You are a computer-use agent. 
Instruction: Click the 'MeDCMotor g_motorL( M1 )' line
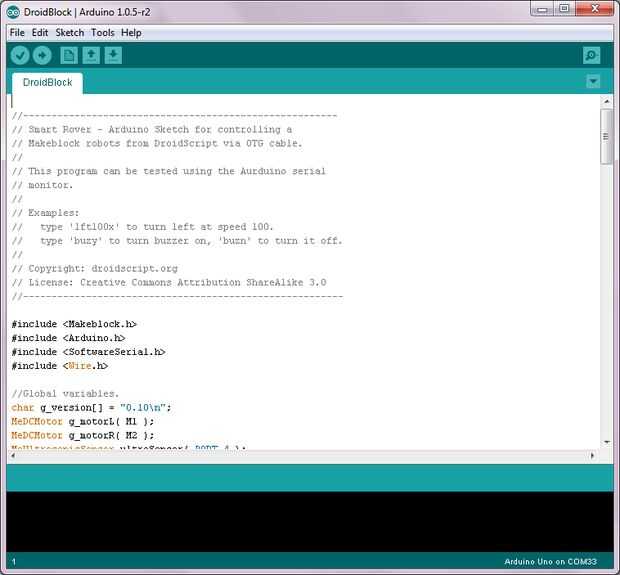point(83,422)
